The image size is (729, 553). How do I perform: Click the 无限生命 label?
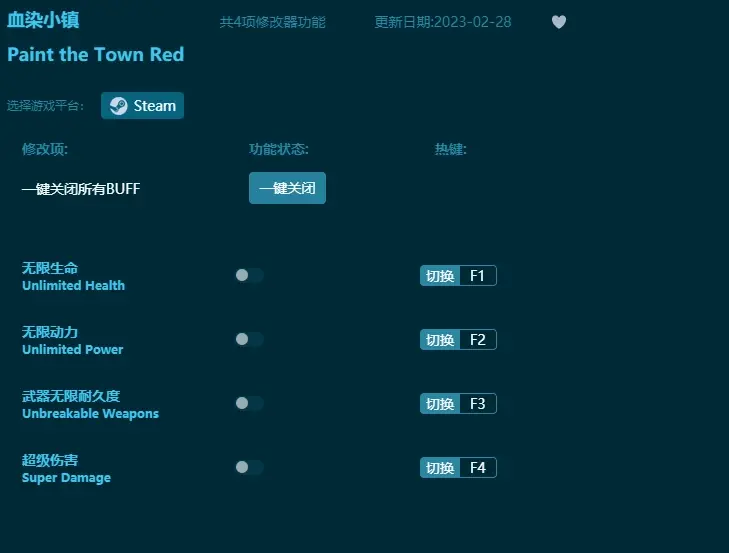click(x=50, y=268)
